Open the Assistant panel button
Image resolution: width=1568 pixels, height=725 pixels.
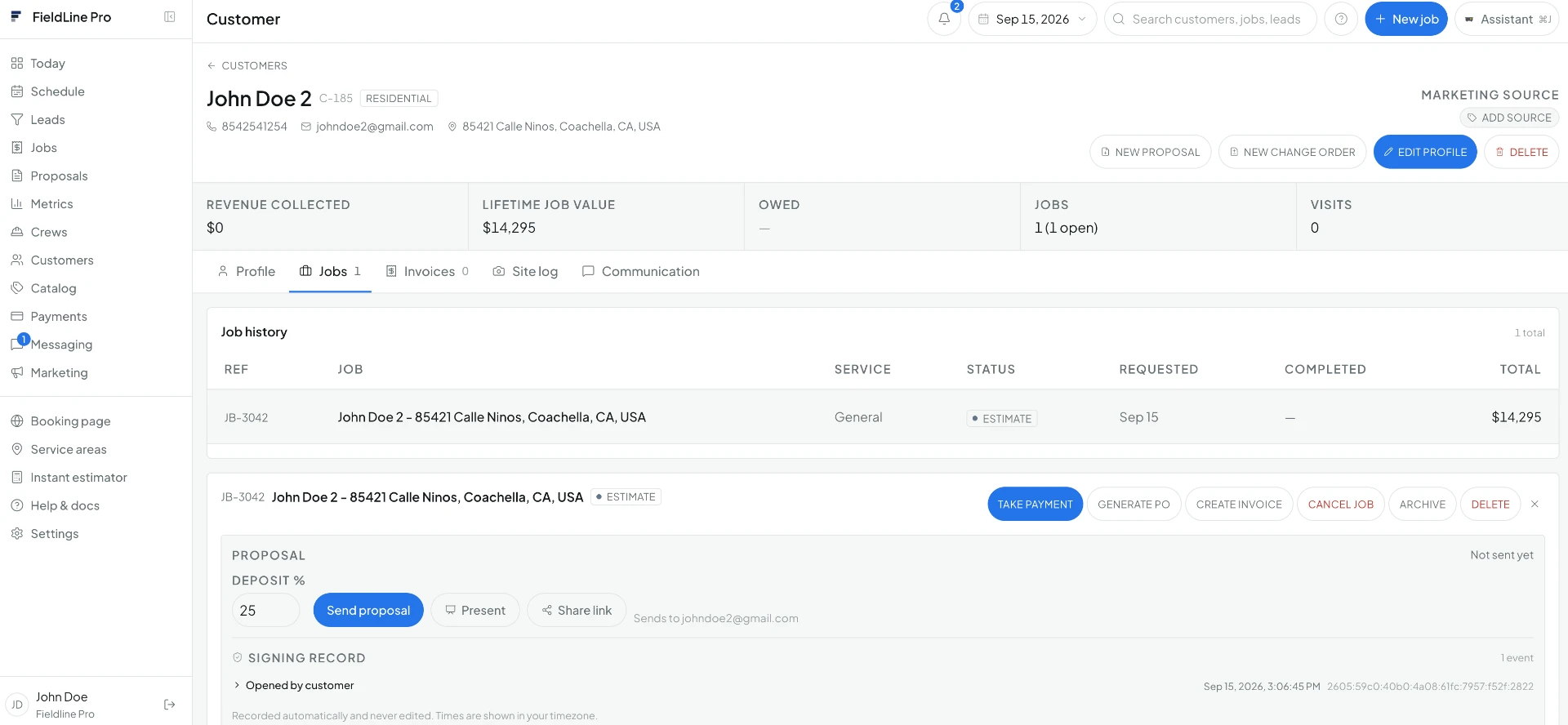(1507, 19)
